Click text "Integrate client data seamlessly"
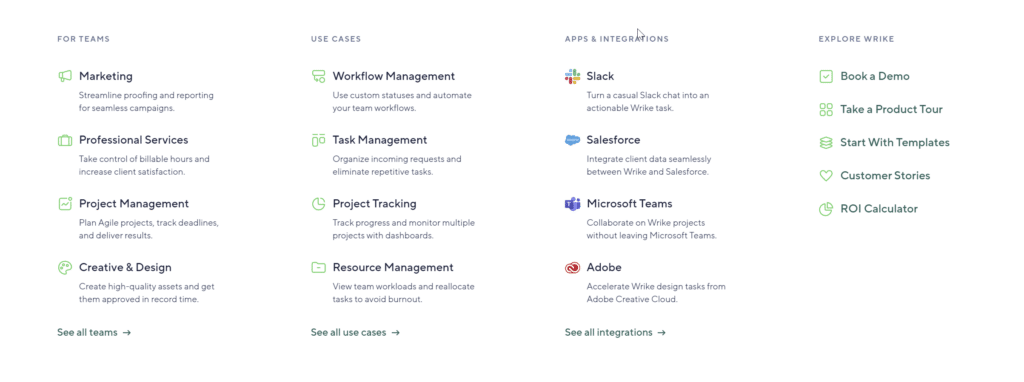 tap(649, 159)
